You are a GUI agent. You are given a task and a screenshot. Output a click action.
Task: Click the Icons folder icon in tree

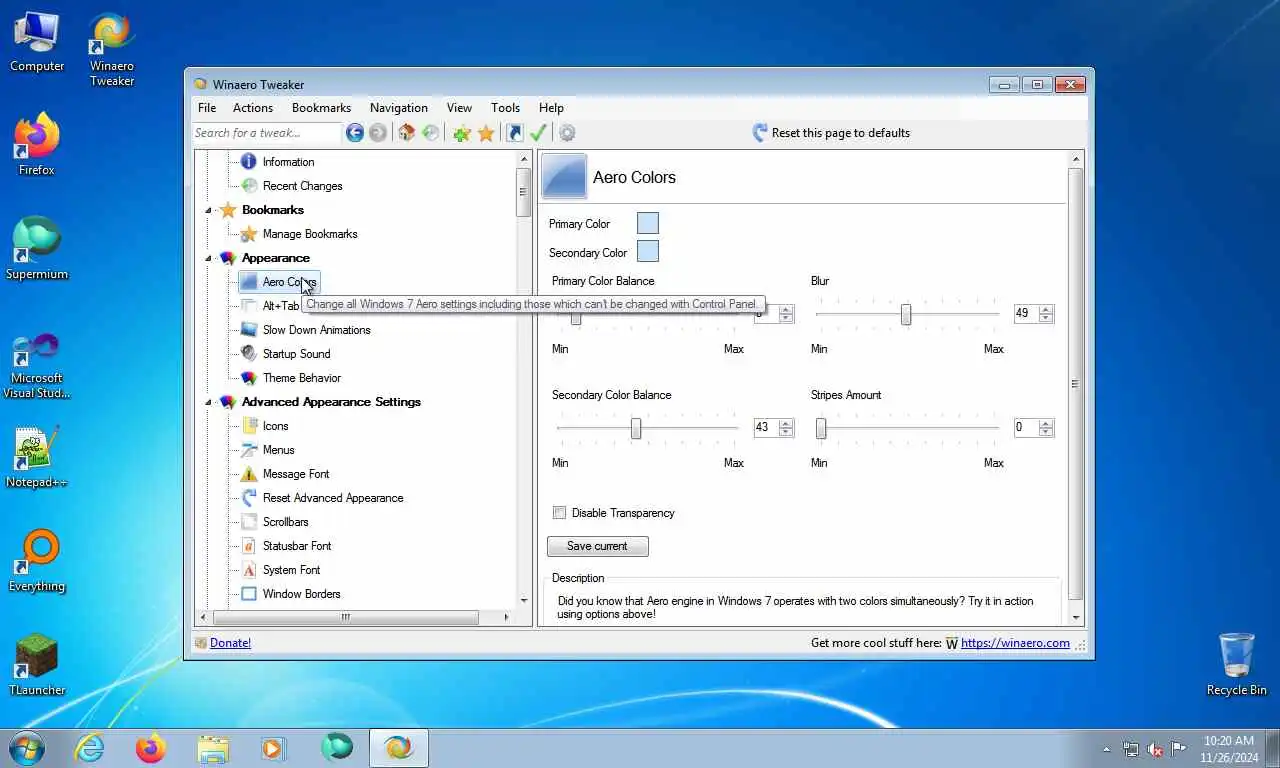point(249,426)
